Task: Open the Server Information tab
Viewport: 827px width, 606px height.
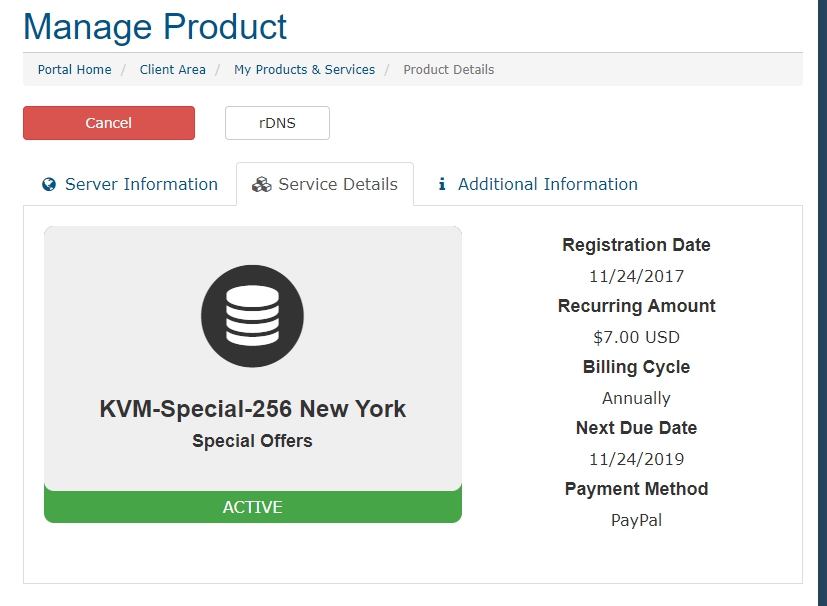Action: point(130,185)
